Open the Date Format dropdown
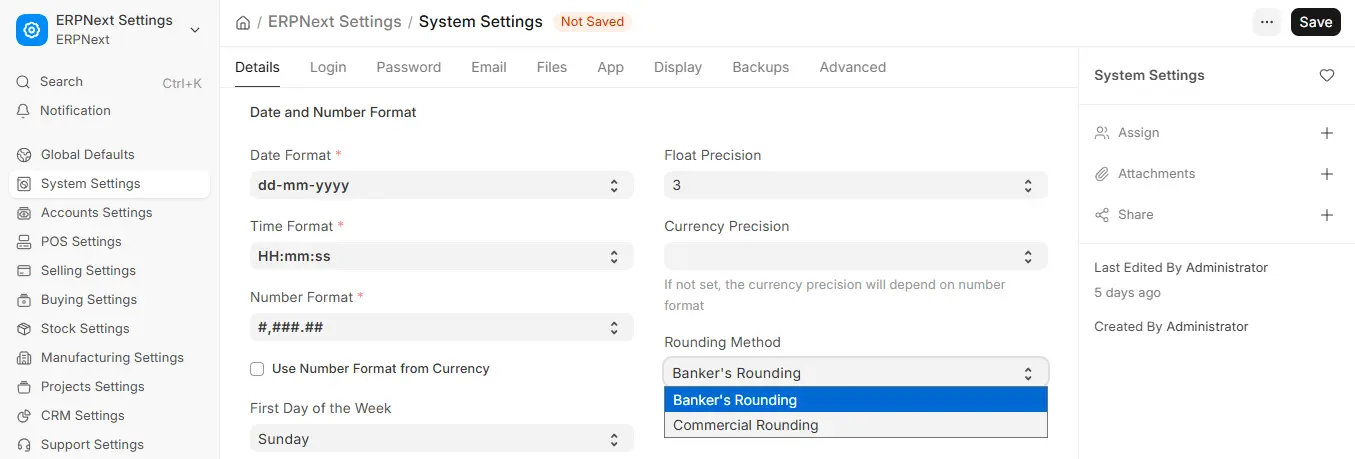The image size is (1355, 459). pyautogui.click(x=442, y=185)
